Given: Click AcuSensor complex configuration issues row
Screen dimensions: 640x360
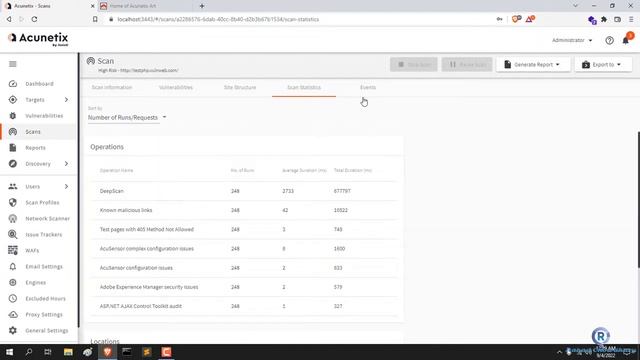Looking at the screenshot, I should [x=244, y=249].
